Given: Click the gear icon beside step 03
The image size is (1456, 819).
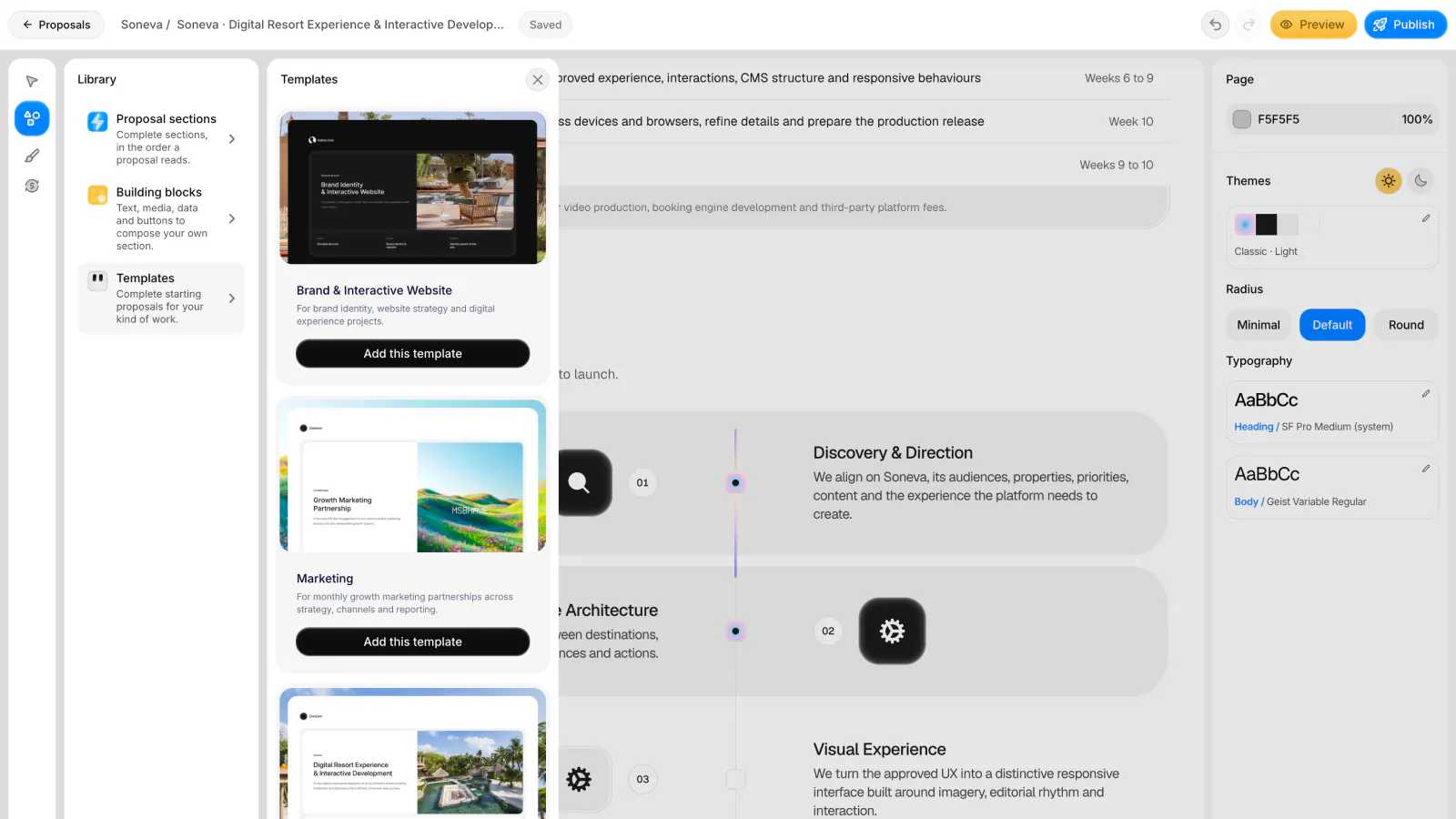Looking at the screenshot, I should coord(580,779).
